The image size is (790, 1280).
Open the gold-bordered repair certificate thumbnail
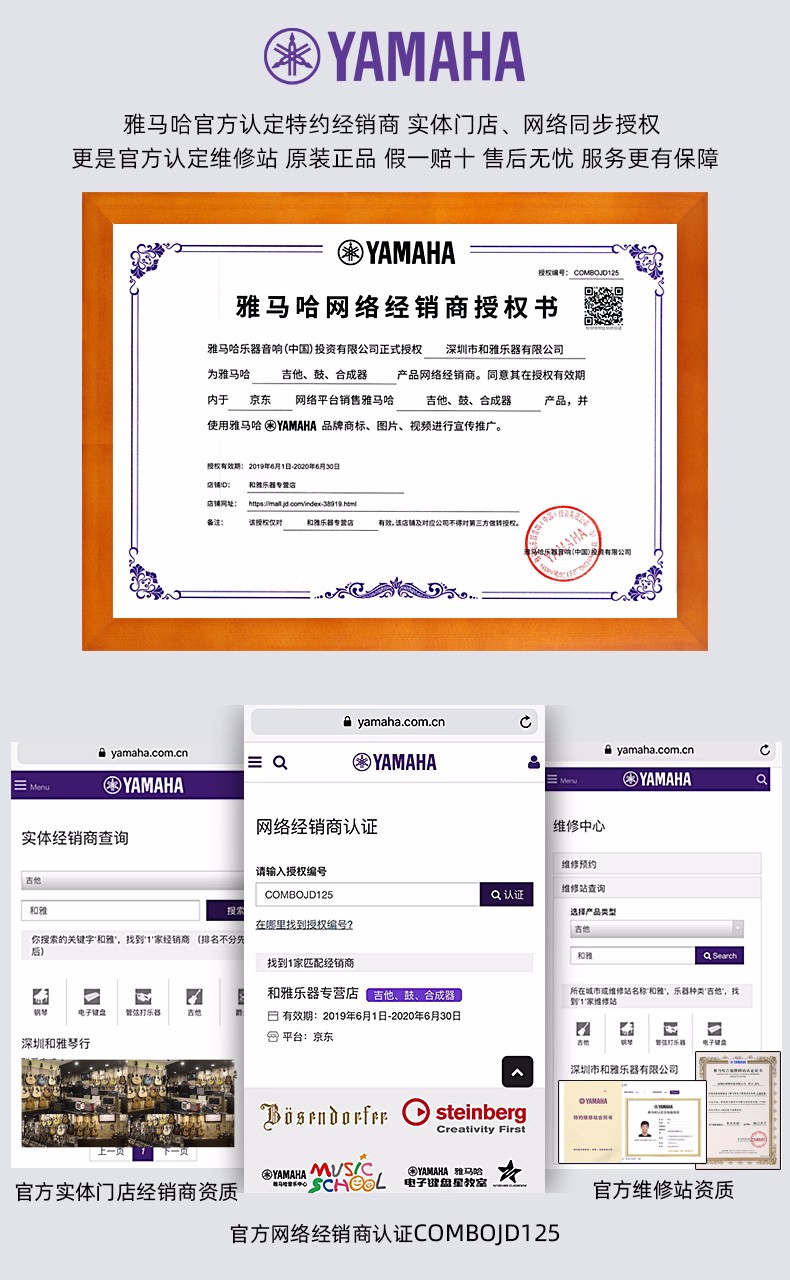[x=738, y=1110]
